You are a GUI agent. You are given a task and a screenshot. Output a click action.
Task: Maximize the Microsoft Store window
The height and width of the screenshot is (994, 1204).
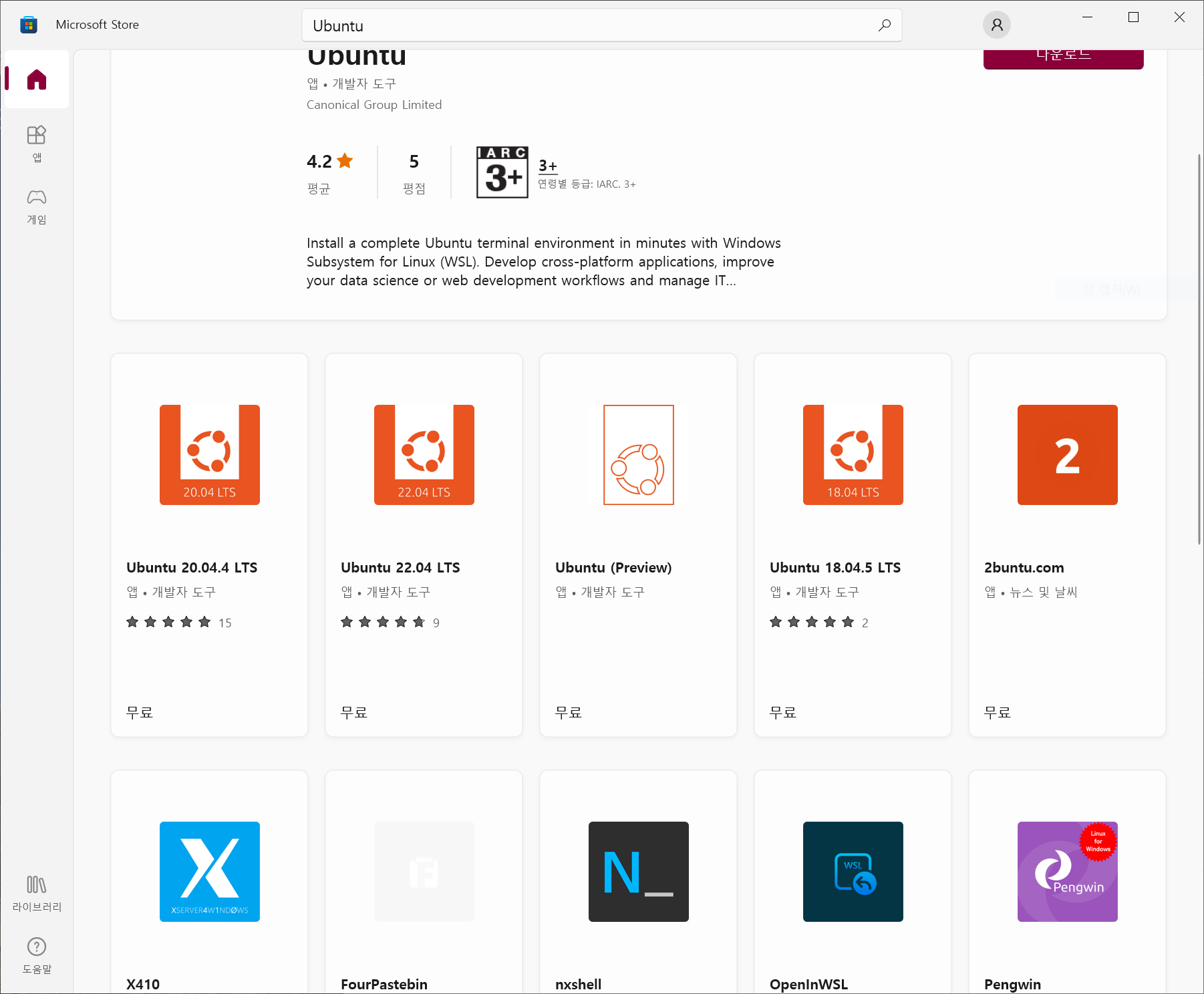pyautogui.click(x=1134, y=17)
